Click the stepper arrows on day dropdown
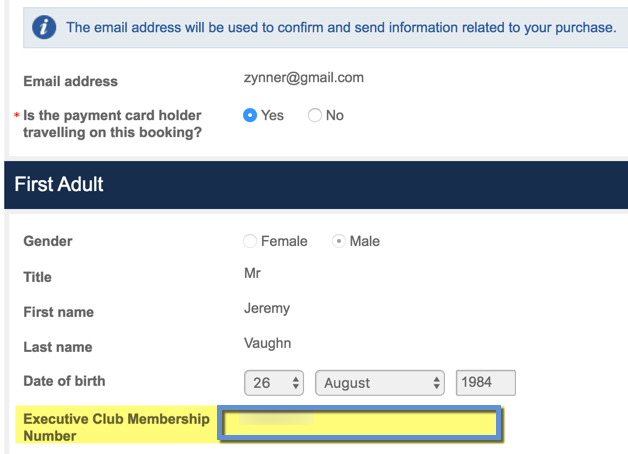 click(x=296, y=383)
